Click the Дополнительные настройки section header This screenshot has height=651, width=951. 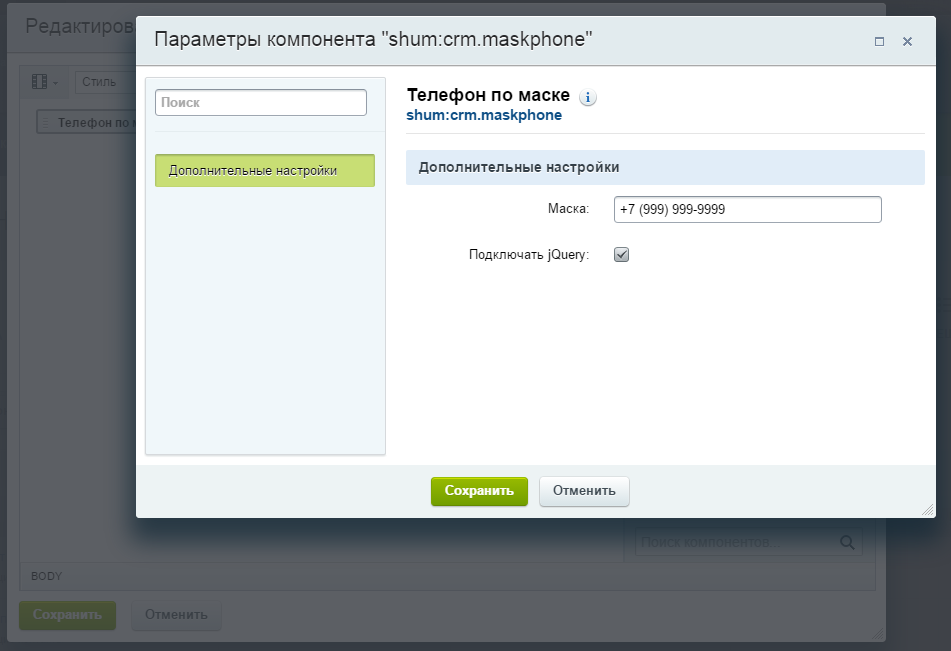[665, 167]
